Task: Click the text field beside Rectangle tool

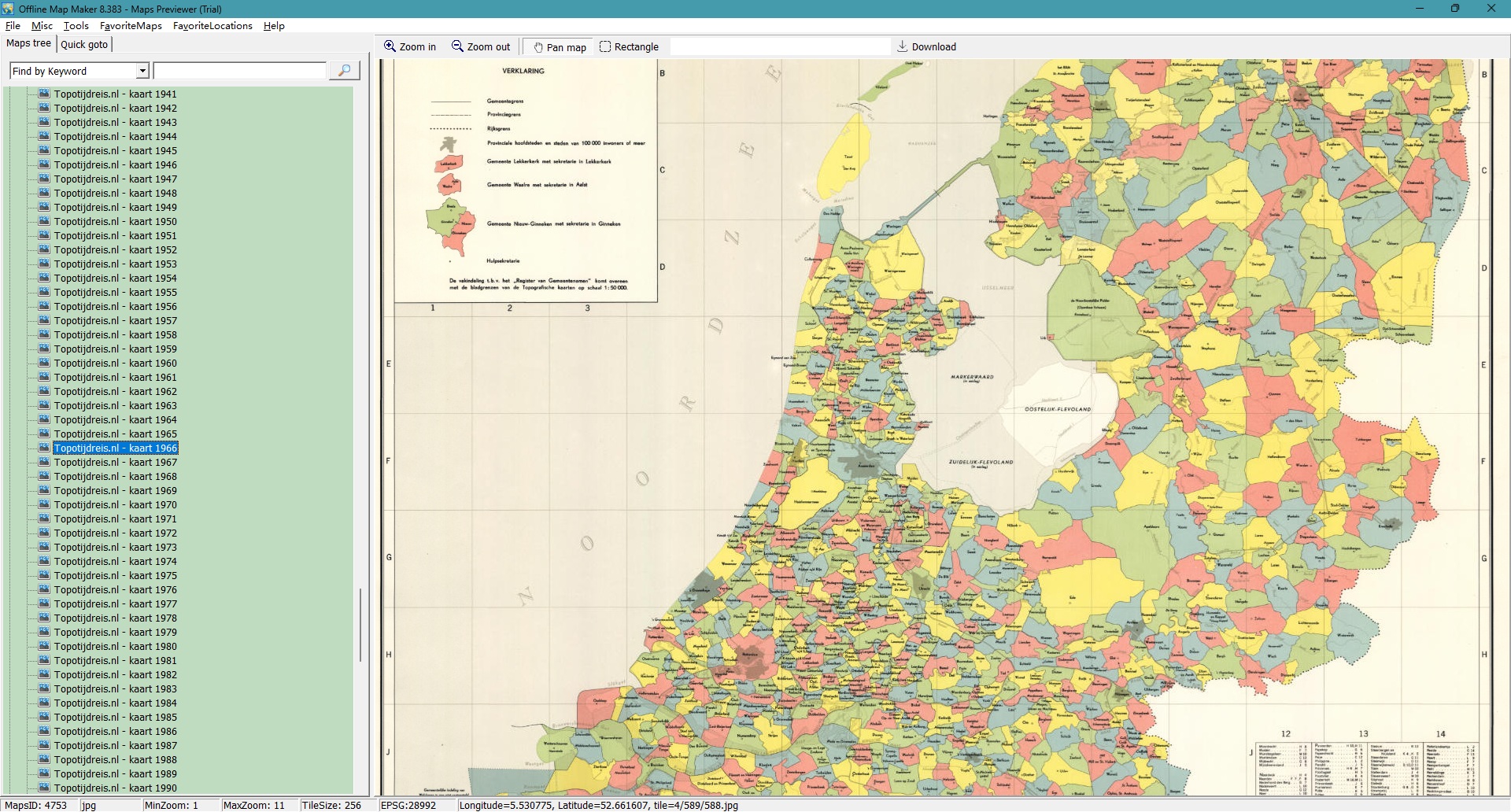Action: pyautogui.click(x=779, y=46)
